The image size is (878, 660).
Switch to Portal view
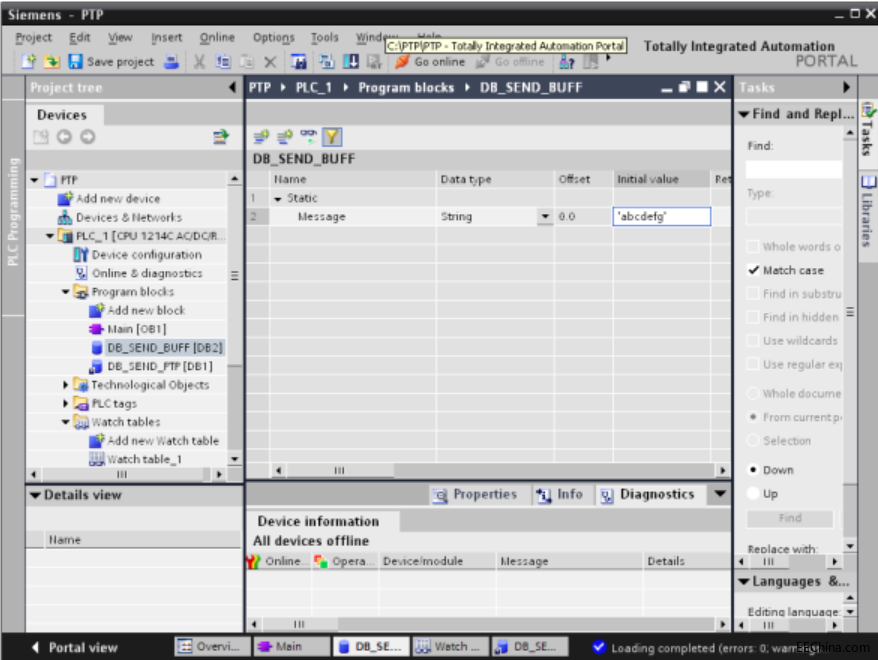[74, 648]
